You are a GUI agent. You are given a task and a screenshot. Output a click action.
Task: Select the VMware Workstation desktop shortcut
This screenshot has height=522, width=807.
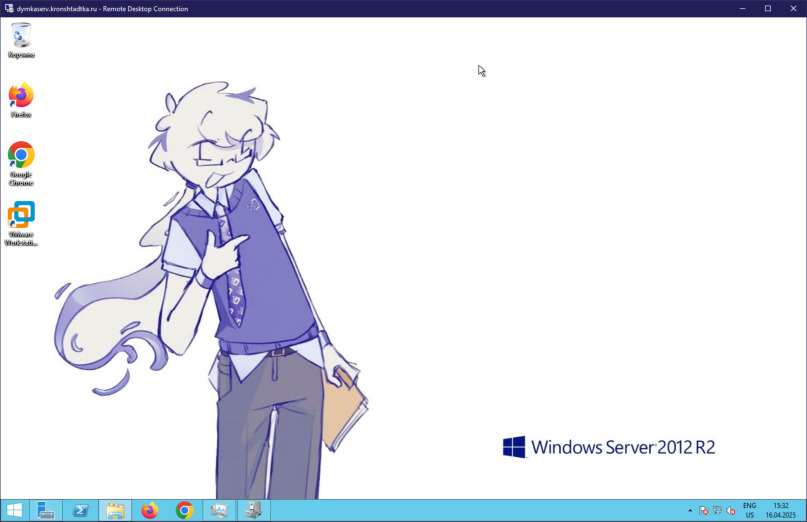pyautogui.click(x=21, y=223)
